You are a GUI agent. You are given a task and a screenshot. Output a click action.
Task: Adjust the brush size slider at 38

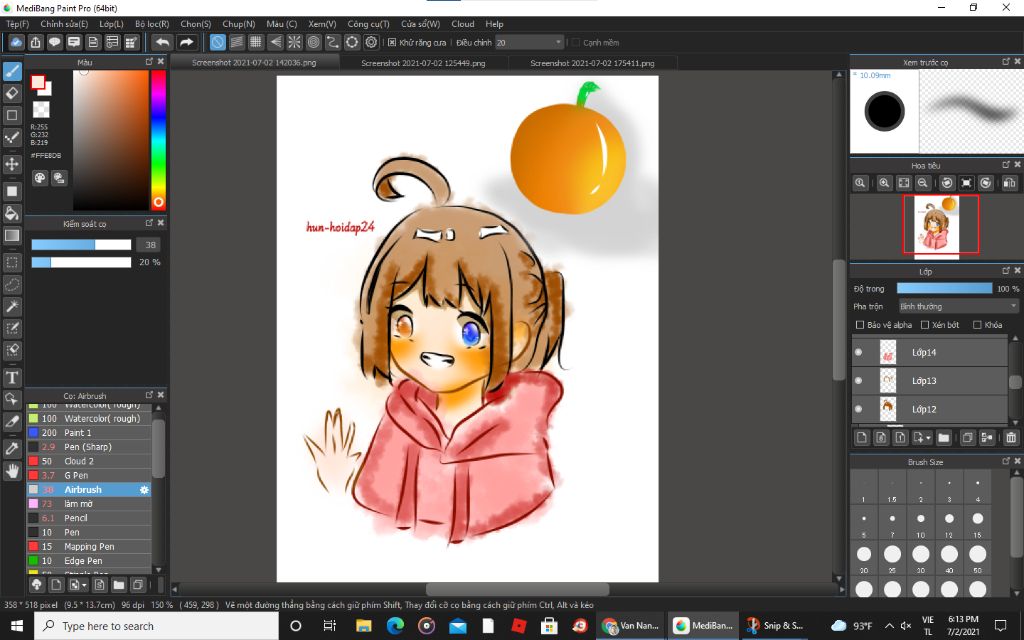coord(82,245)
